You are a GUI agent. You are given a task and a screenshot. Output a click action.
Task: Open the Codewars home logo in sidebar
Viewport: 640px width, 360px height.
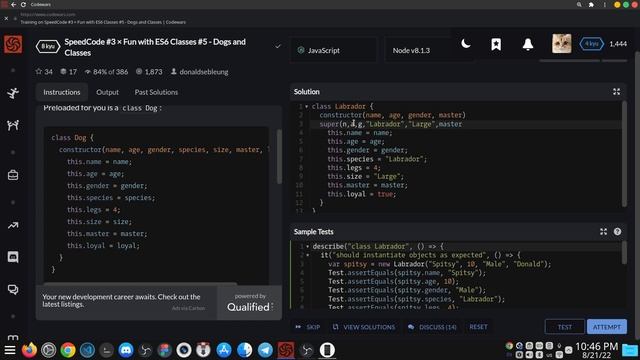[x=13, y=44]
